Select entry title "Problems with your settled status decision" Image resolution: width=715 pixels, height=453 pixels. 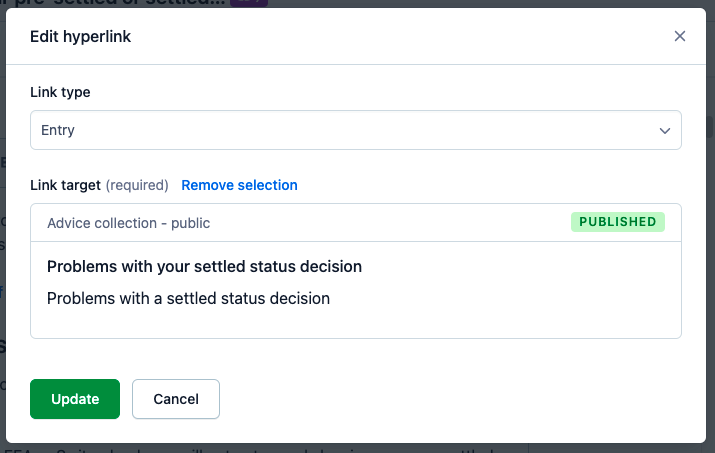click(x=204, y=267)
